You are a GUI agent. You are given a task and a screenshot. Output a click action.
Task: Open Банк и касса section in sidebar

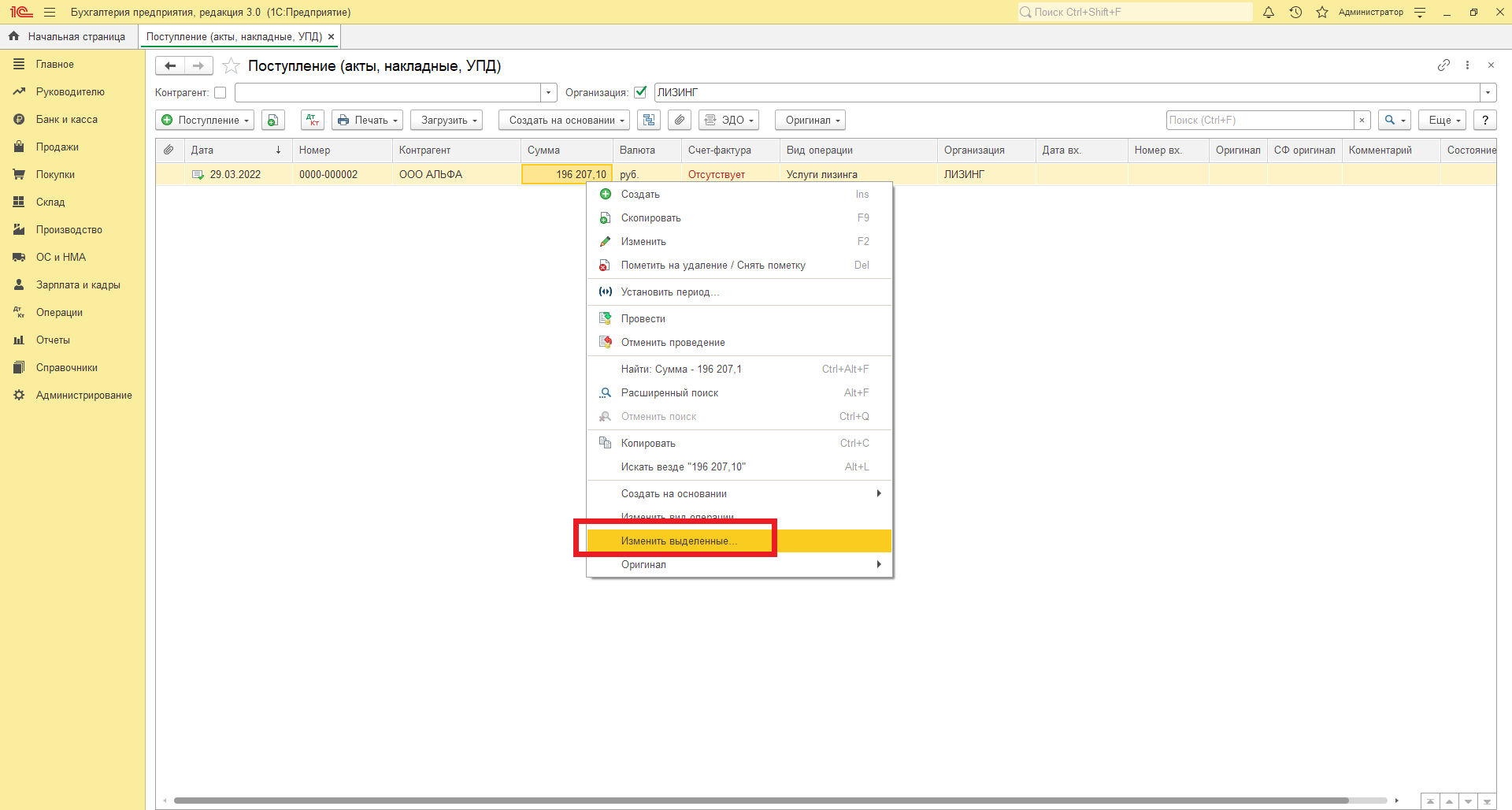click(67, 120)
